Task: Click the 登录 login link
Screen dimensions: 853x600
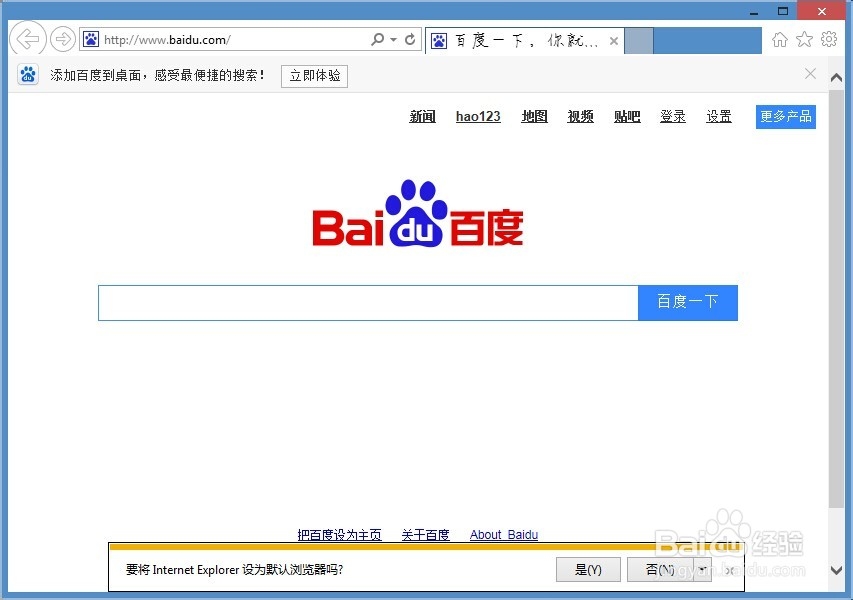Action: coord(672,116)
